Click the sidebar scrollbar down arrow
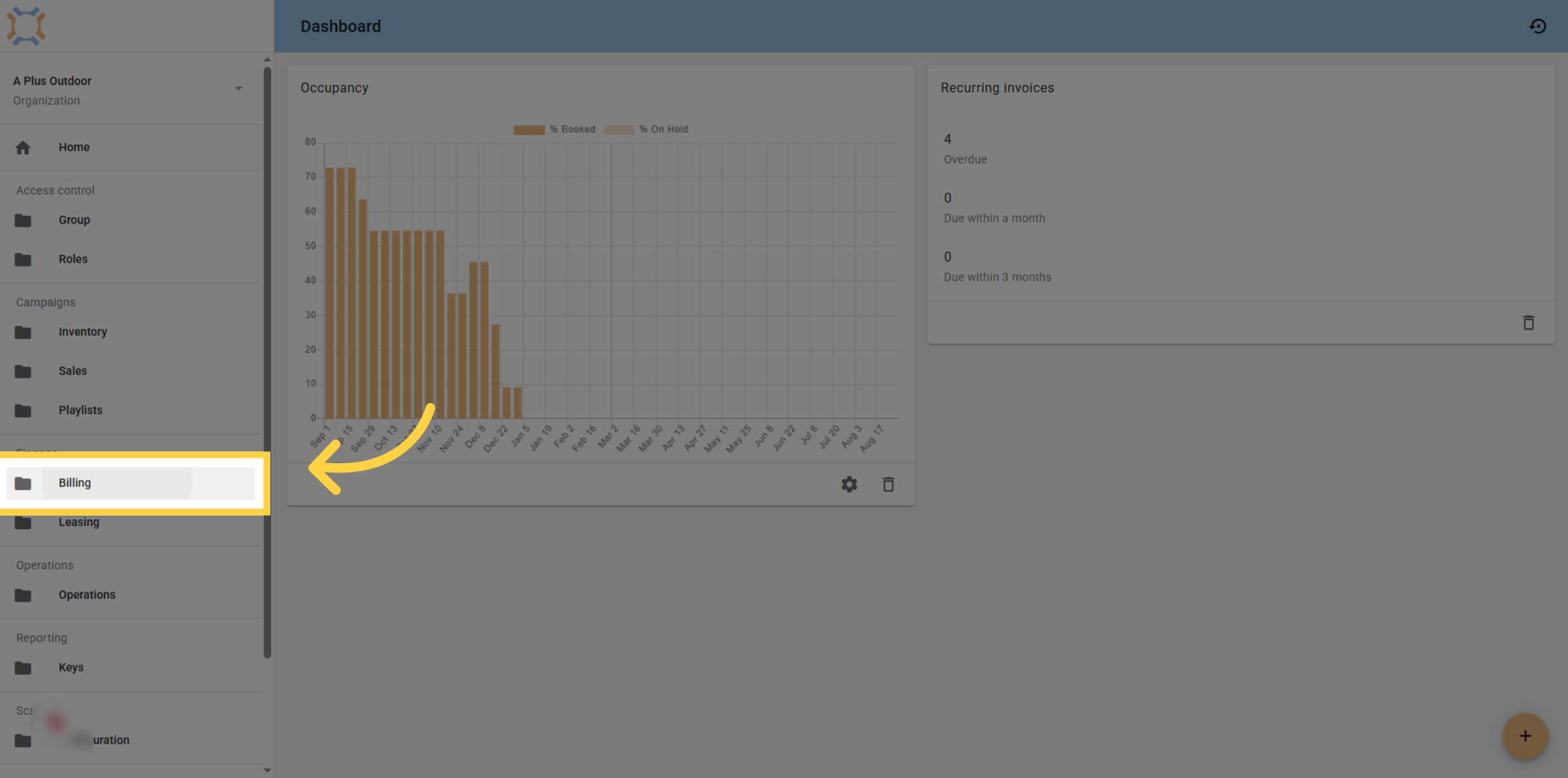 267,770
